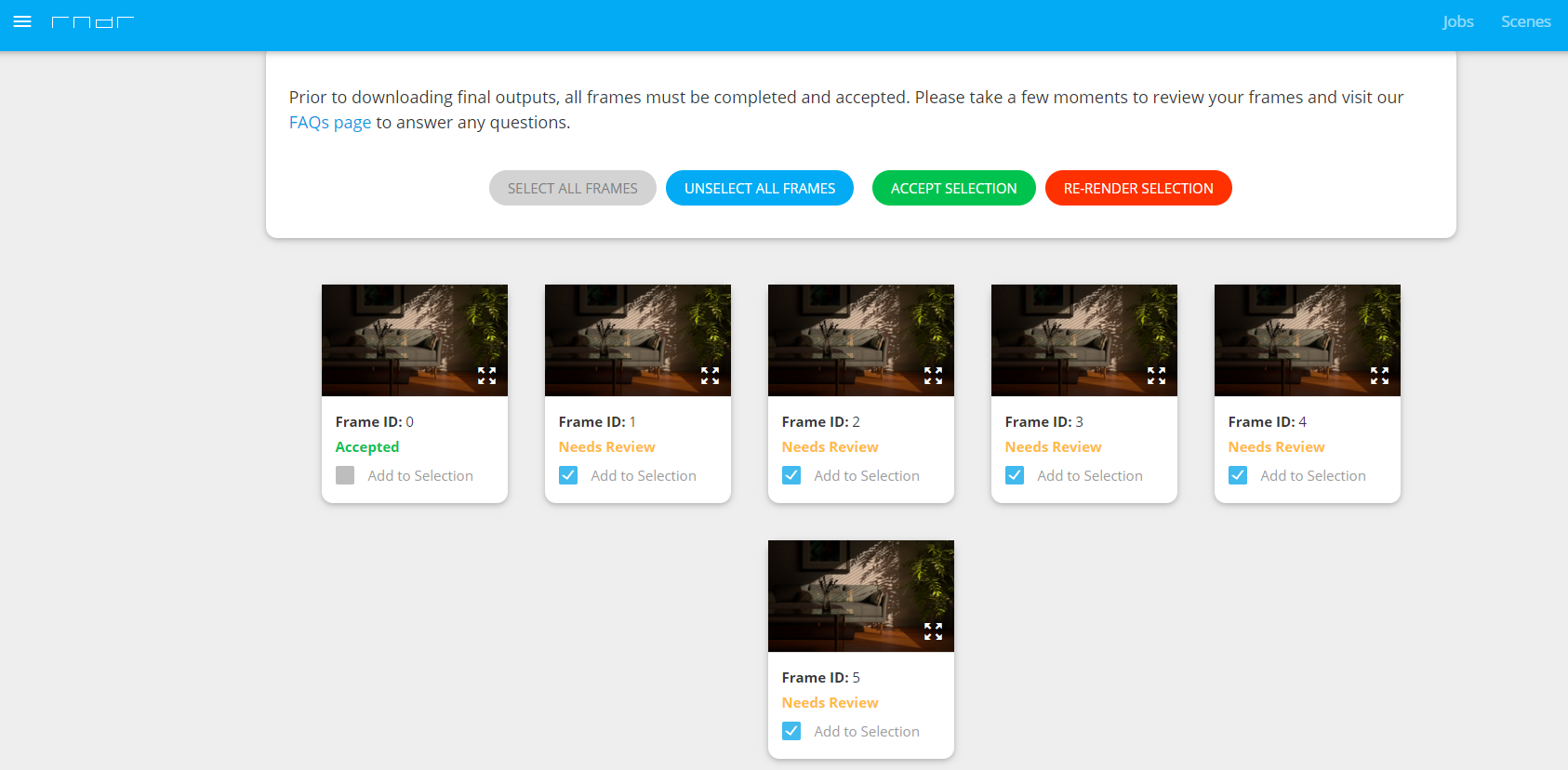
Task: Click Needs Review status of Frame 4
Action: pos(1277,447)
